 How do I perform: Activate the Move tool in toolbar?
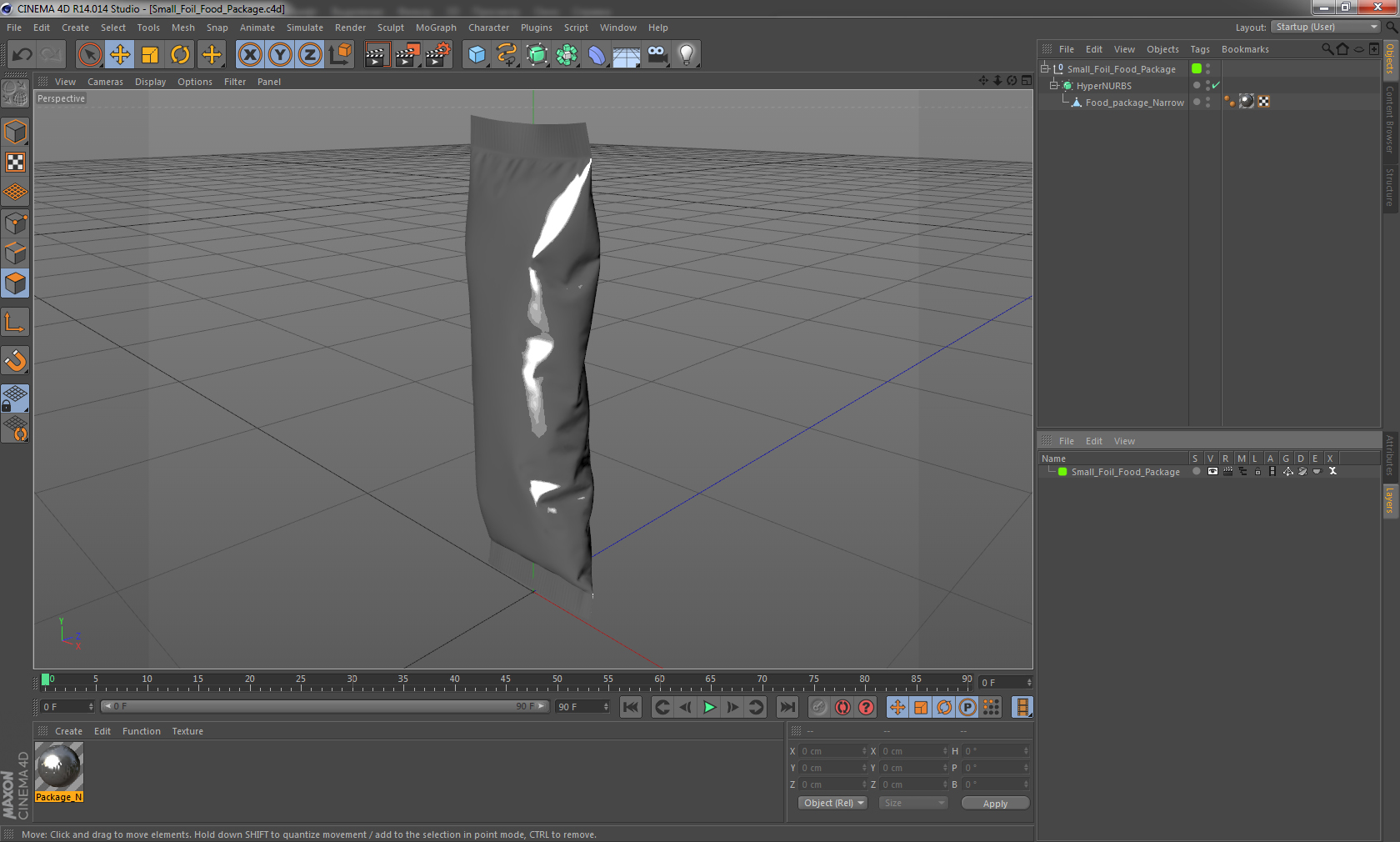(x=120, y=55)
